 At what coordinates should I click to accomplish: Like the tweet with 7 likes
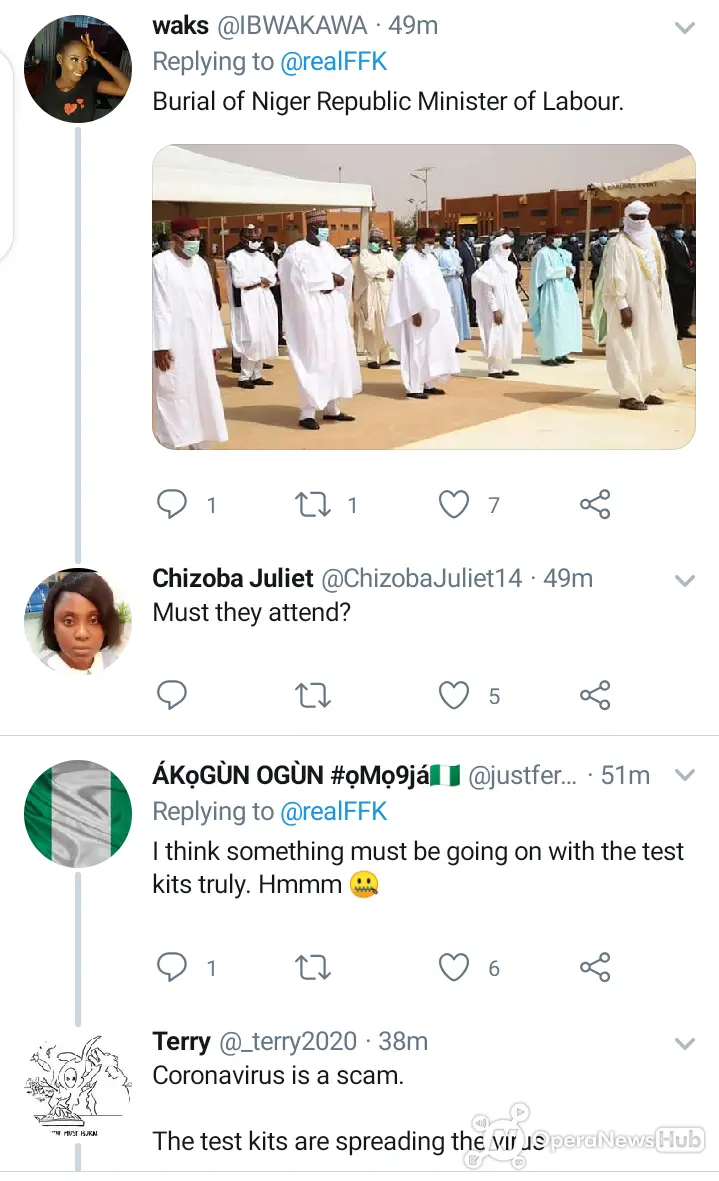(454, 505)
